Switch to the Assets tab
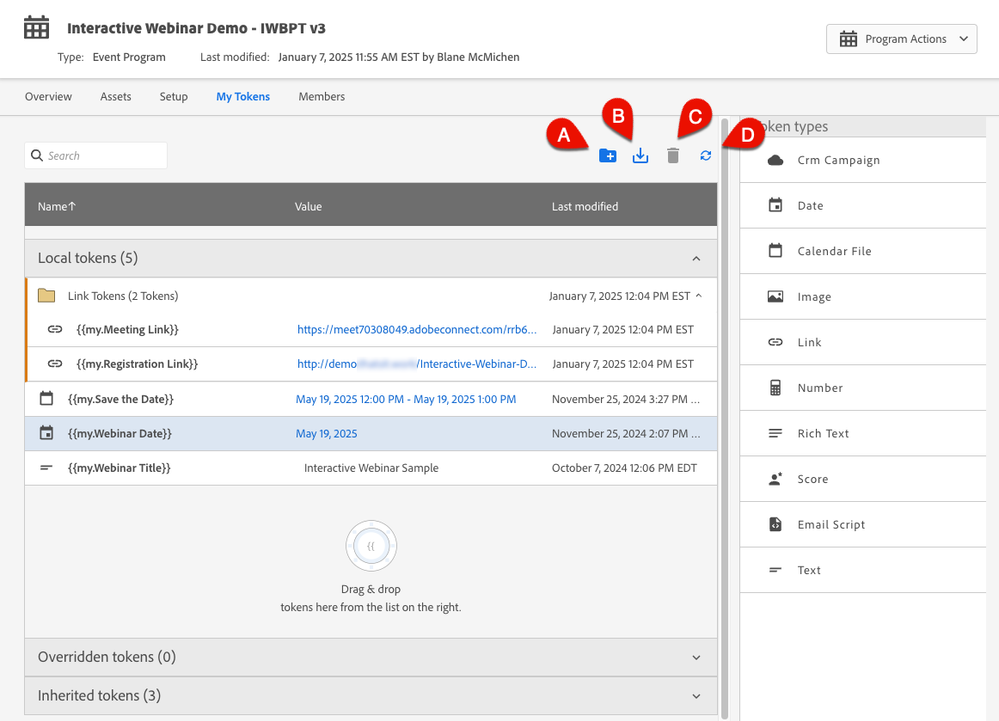This screenshot has width=999, height=721. (115, 97)
